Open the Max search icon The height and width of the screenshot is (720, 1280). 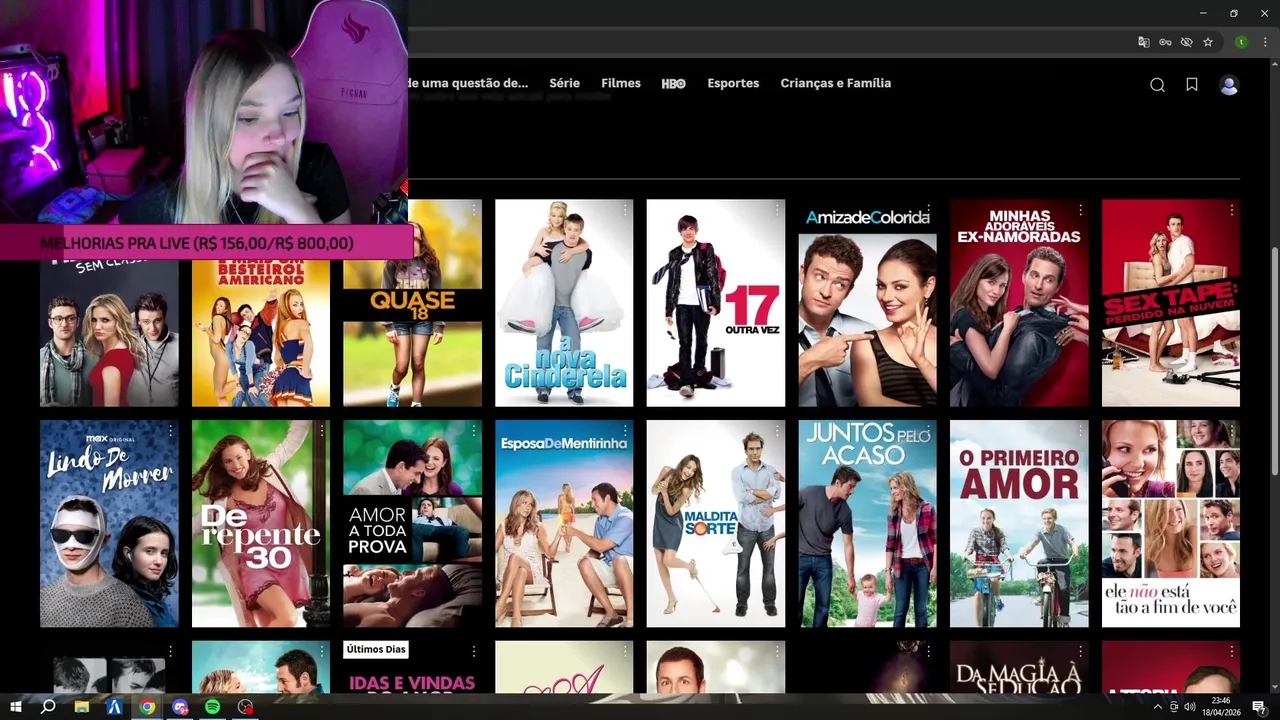pyautogui.click(x=1157, y=85)
